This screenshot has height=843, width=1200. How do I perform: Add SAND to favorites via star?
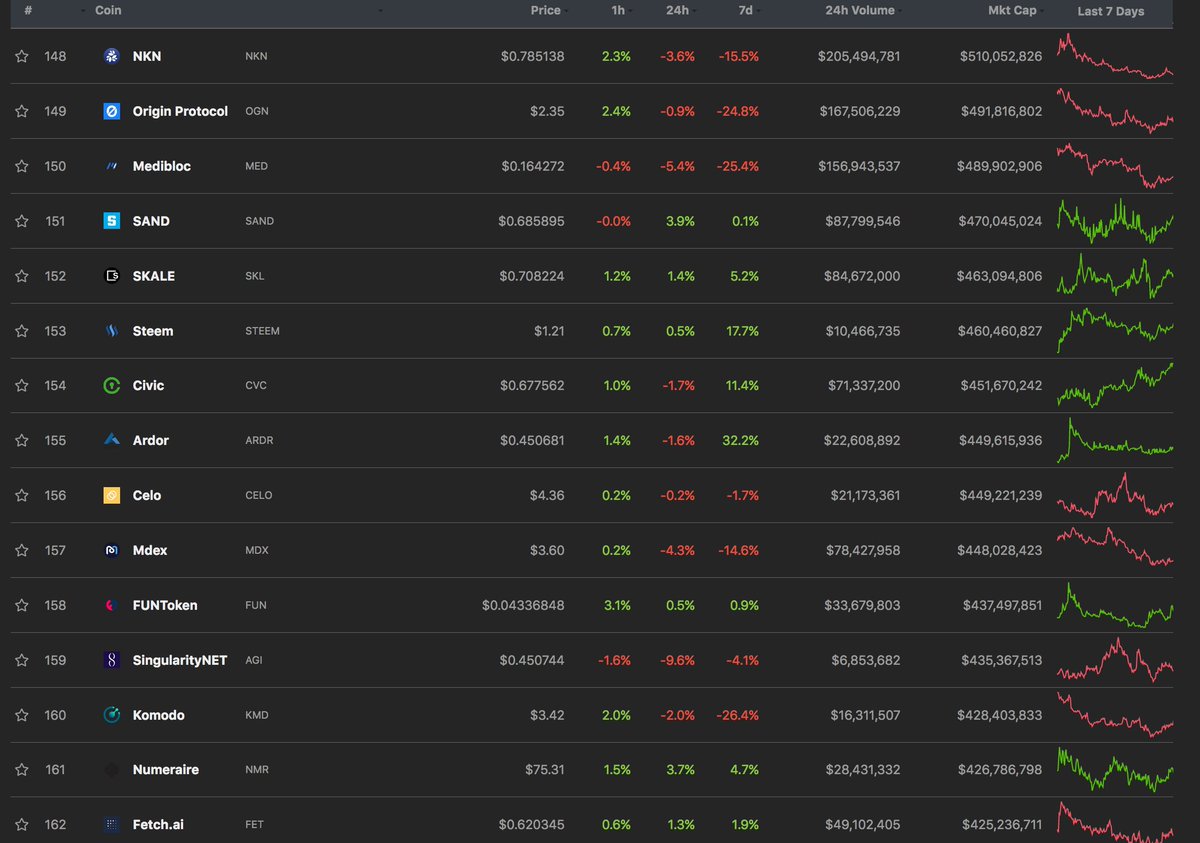coord(22,221)
